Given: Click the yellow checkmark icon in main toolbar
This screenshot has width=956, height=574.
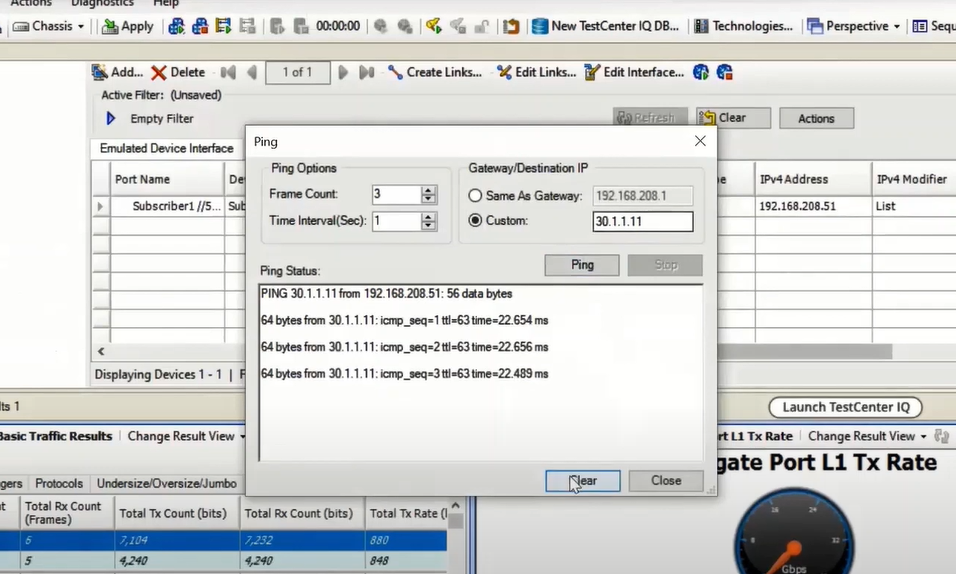Looking at the screenshot, I should coord(433,26).
